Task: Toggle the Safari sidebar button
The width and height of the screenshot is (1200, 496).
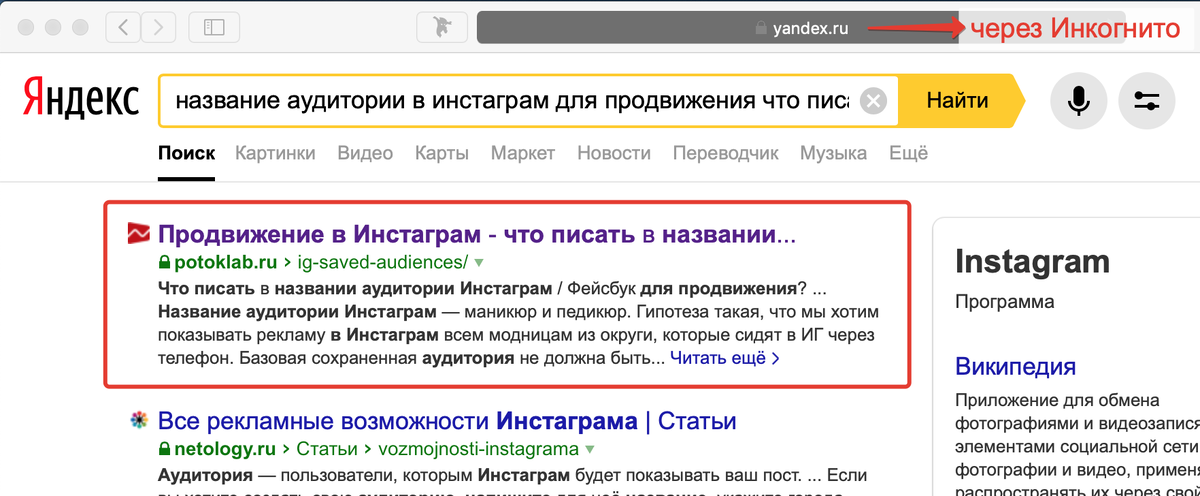Action: click(x=214, y=28)
